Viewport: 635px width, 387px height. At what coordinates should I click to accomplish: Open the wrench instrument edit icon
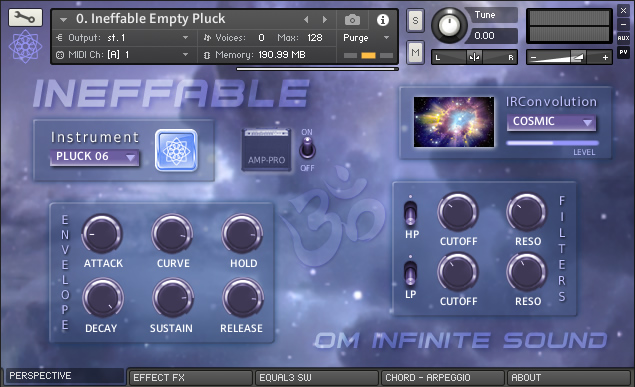point(25,18)
